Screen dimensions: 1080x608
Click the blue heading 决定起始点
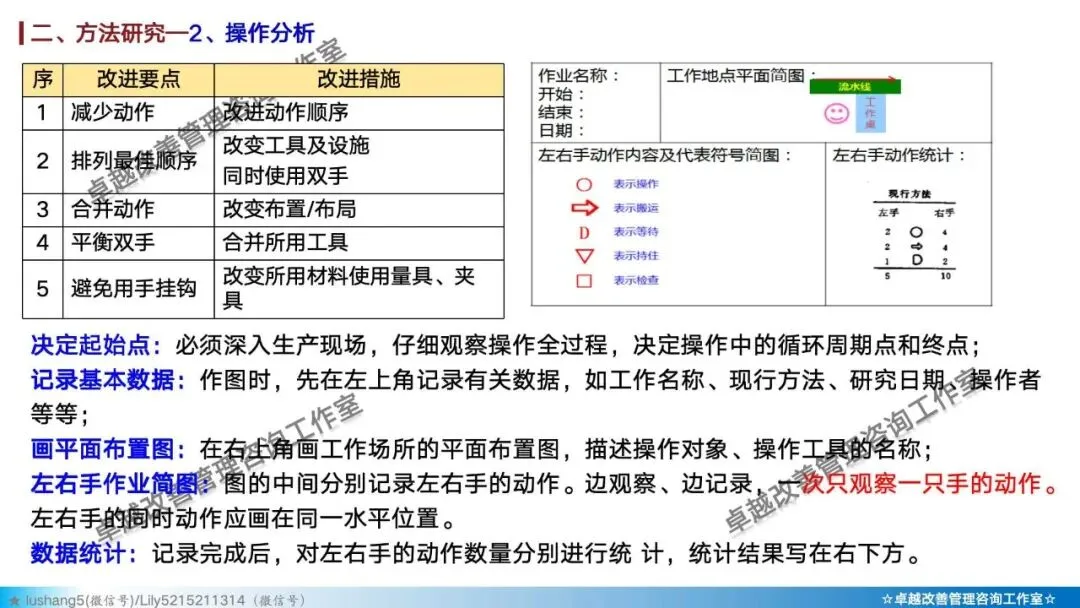(96, 345)
